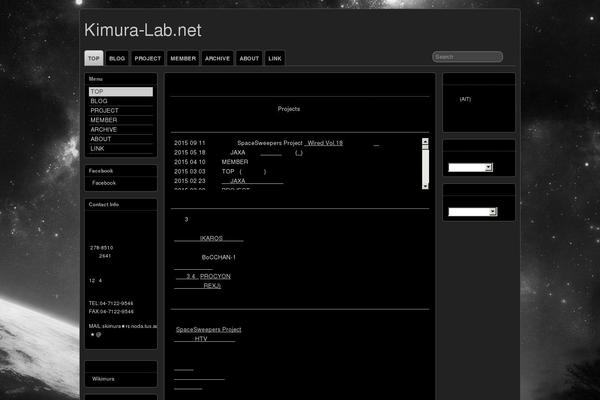The height and width of the screenshot is (400, 600).
Task: Select TOP in the sidebar Menu
Action: pos(121,91)
